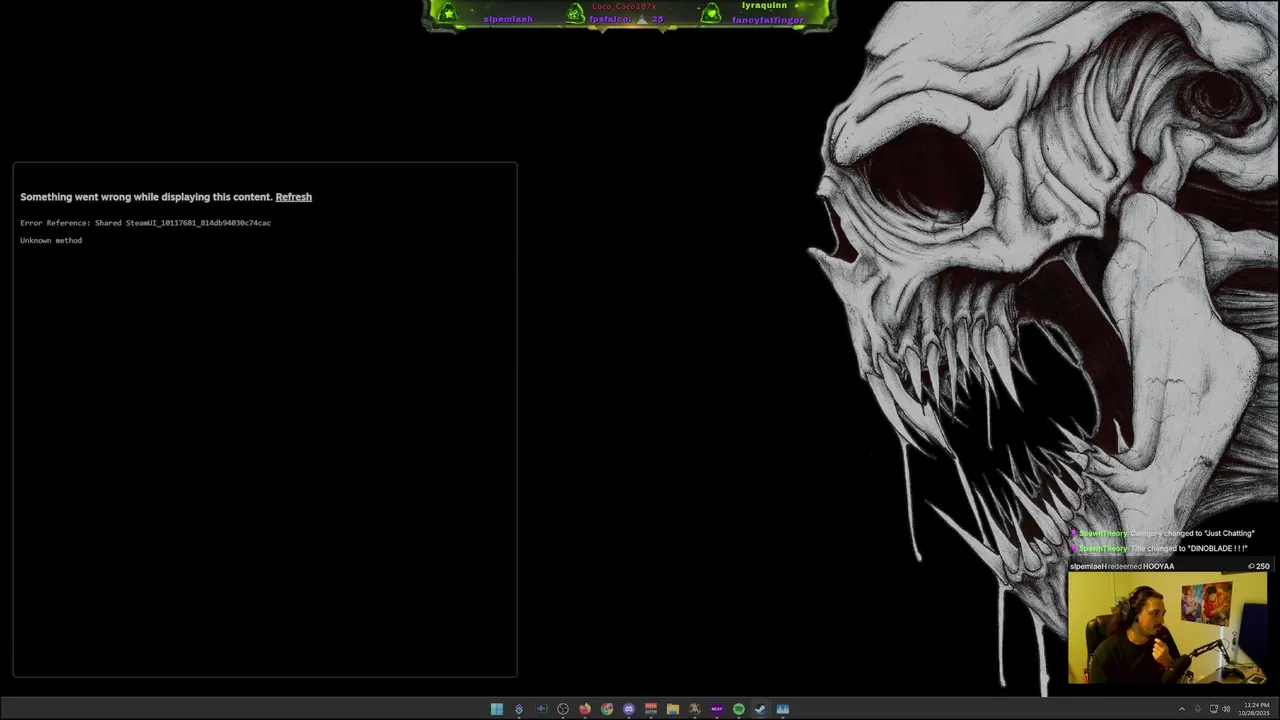Open the blue window icon after Steam
Image resolution: width=1280 pixels, height=720 pixels.
783,709
